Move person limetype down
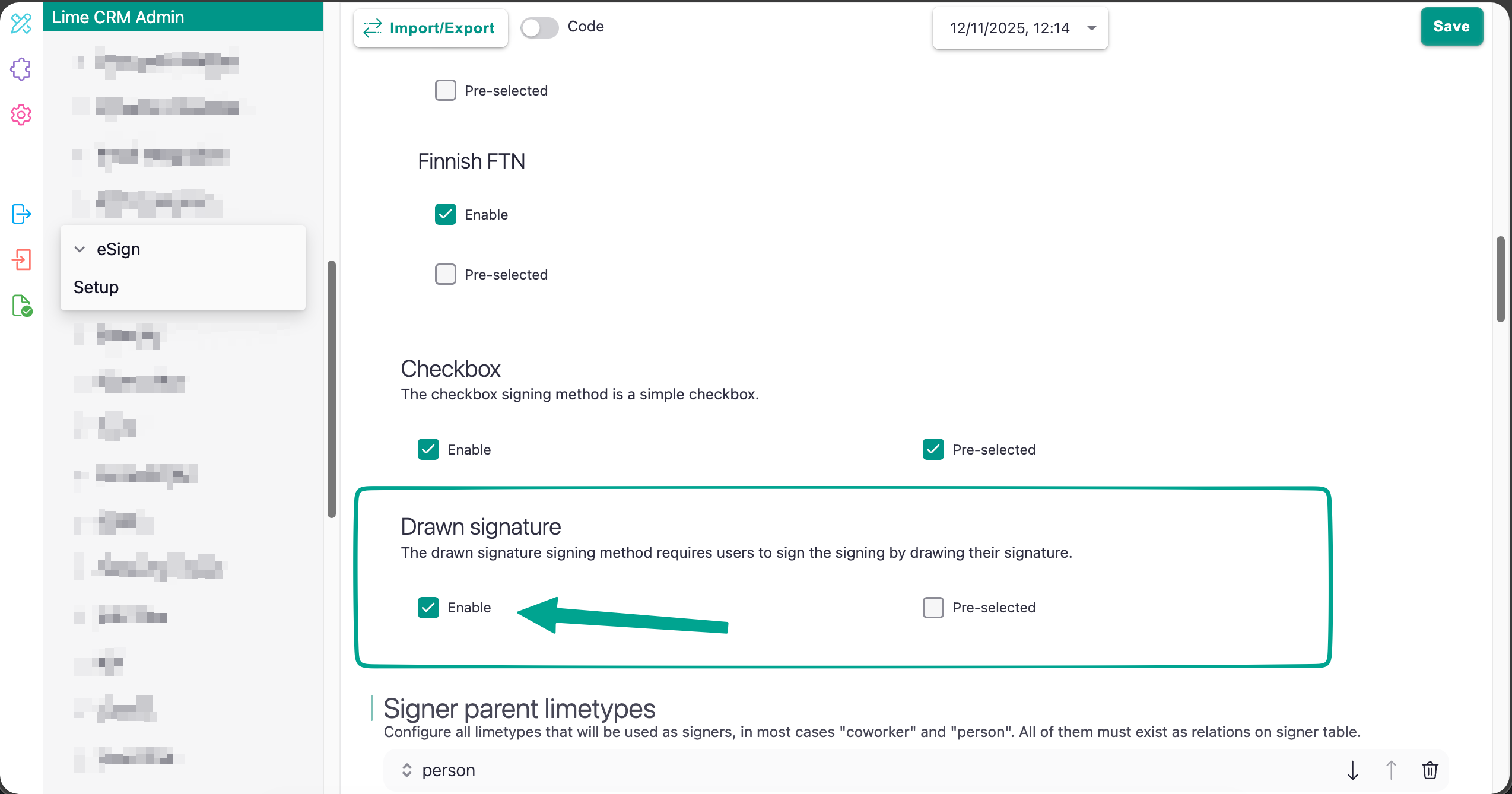Viewport: 1512px width, 794px height. [x=1353, y=770]
